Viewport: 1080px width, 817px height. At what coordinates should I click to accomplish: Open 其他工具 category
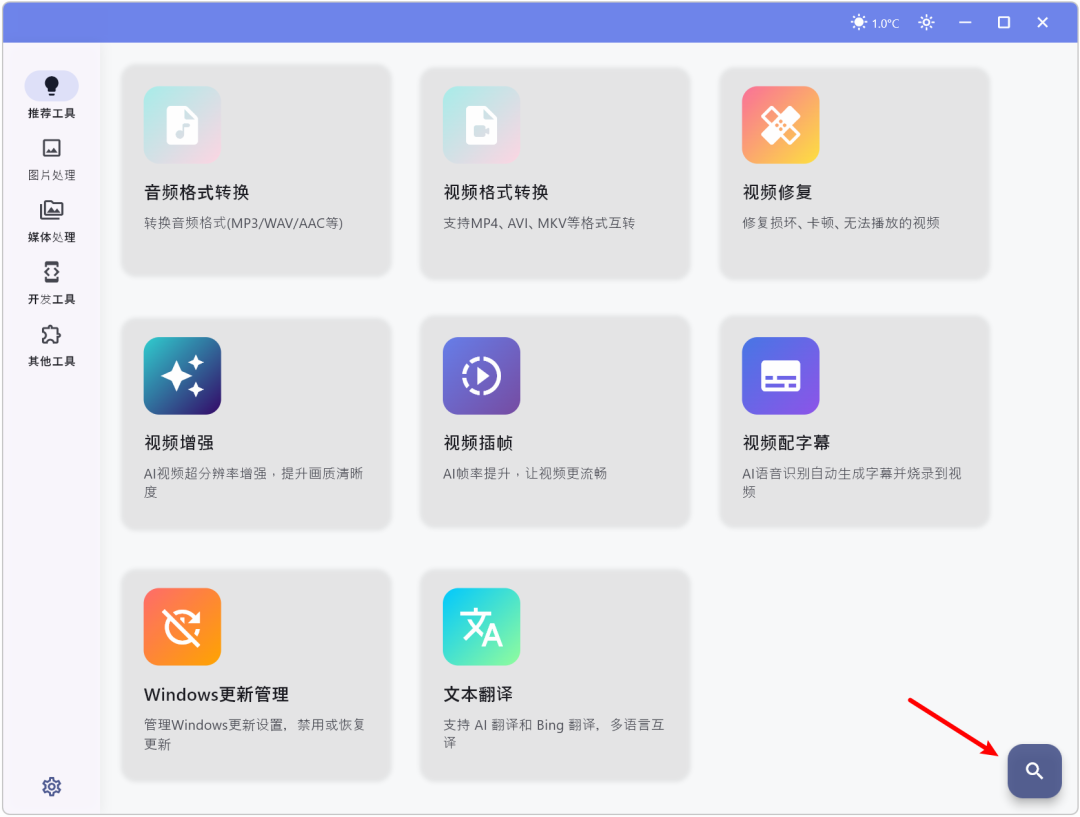(52, 345)
